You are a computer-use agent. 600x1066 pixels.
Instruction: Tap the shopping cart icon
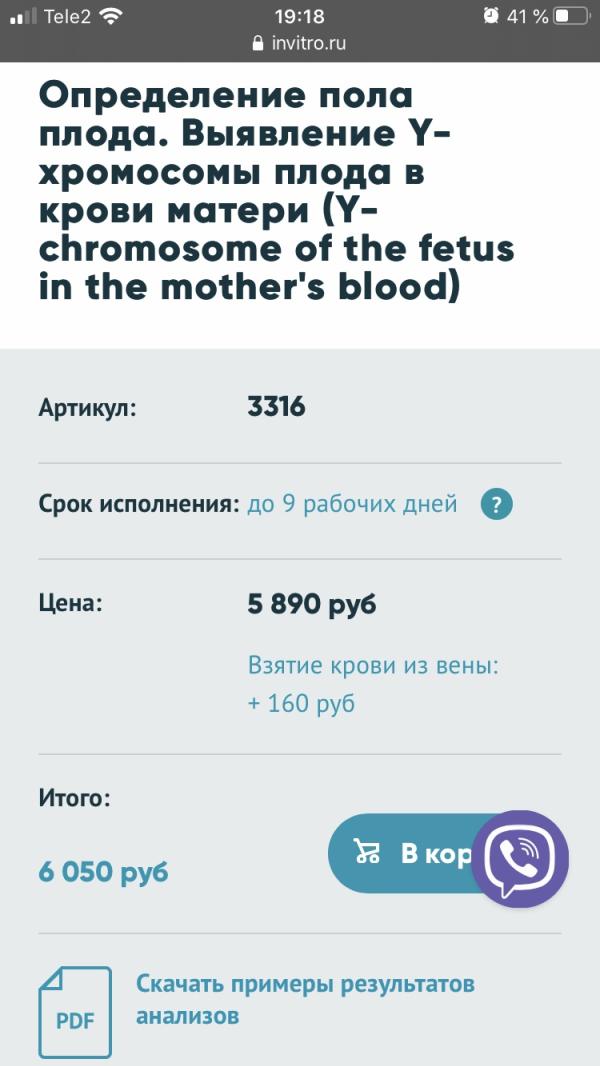pos(367,853)
